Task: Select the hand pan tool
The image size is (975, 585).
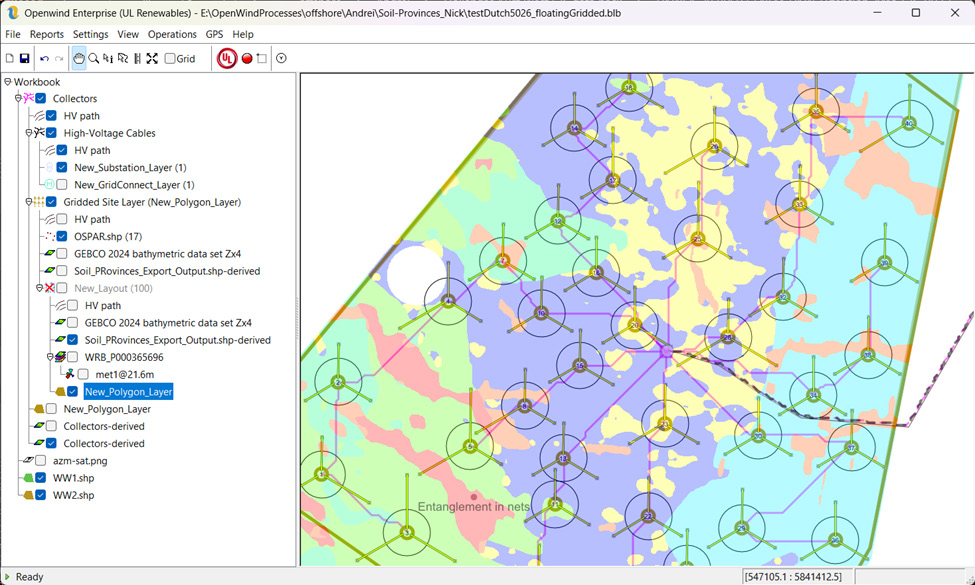Action: pyautogui.click(x=79, y=59)
